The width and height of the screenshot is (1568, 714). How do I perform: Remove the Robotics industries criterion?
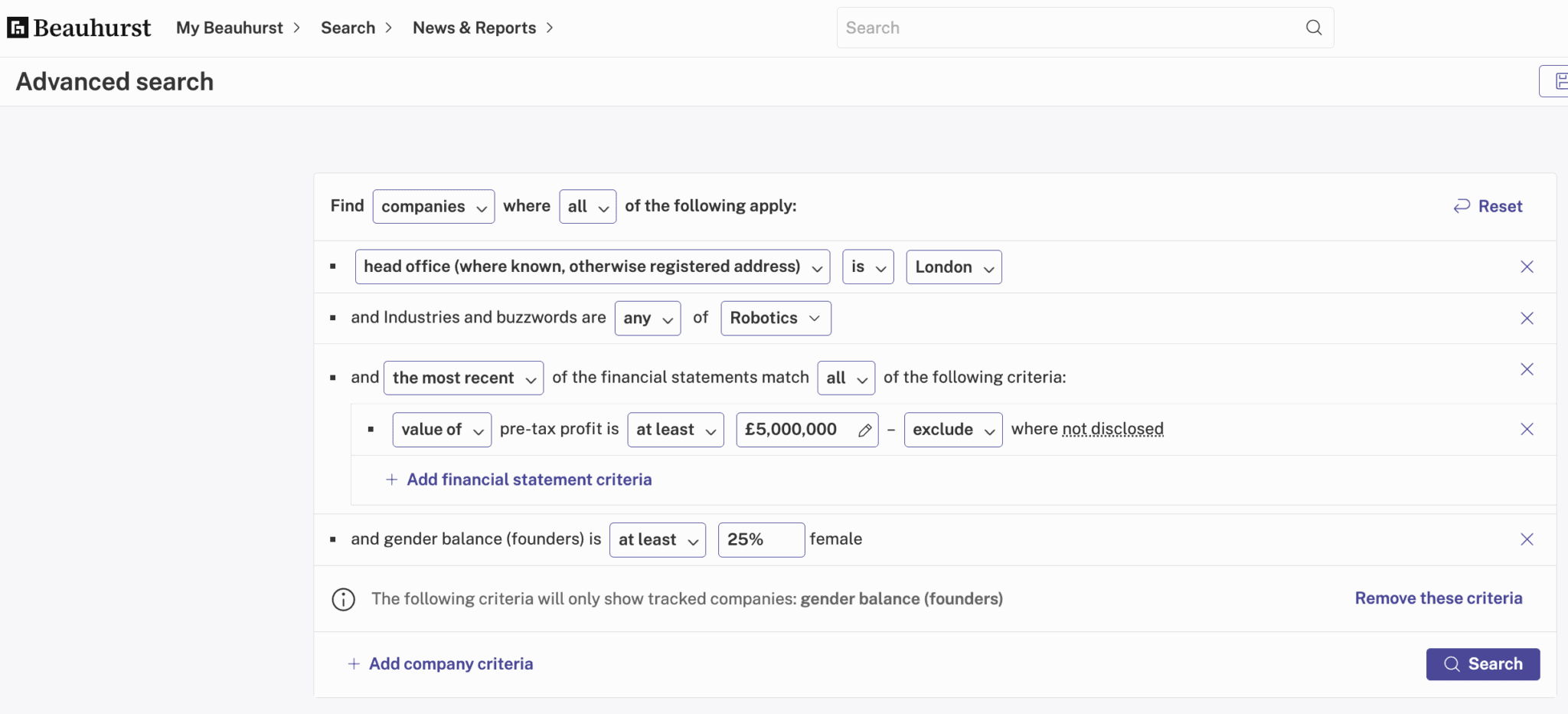tap(1527, 318)
